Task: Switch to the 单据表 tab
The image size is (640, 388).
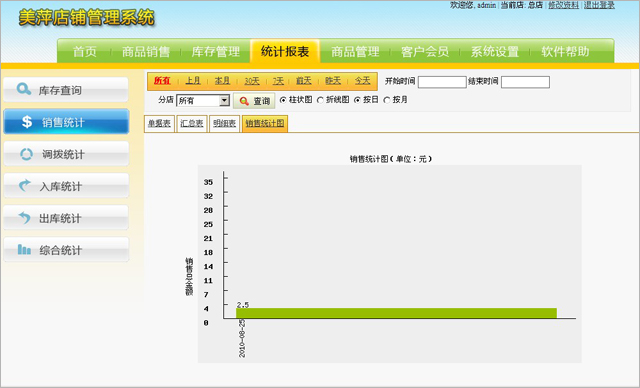Action: pyautogui.click(x=159, y=124)
